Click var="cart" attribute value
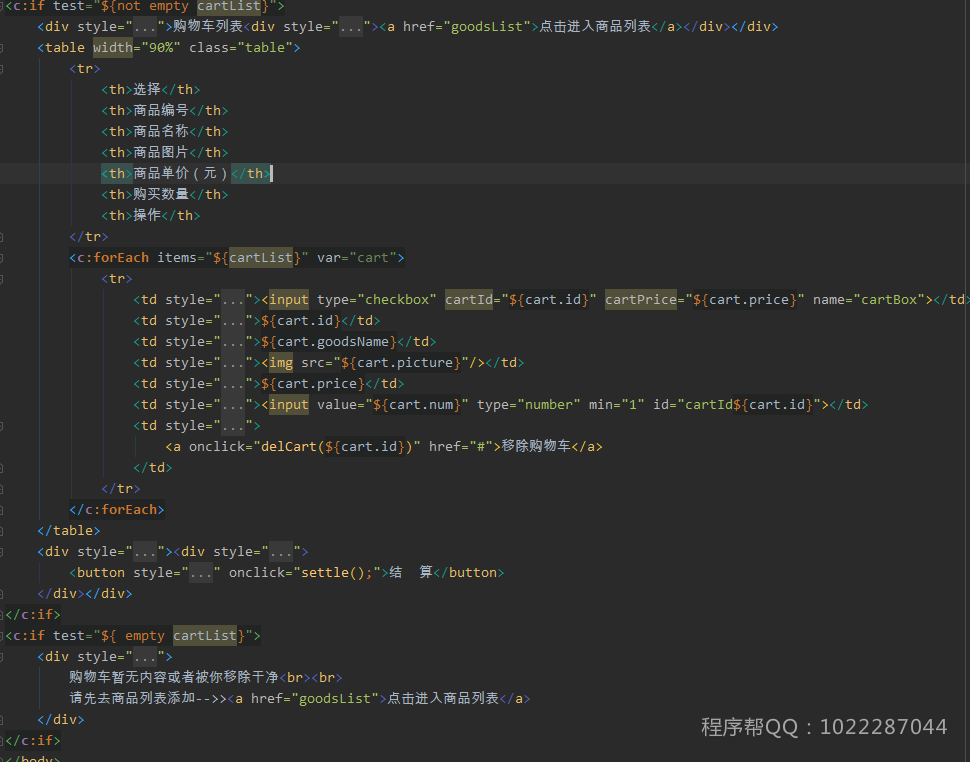 (x=372, y=258)
